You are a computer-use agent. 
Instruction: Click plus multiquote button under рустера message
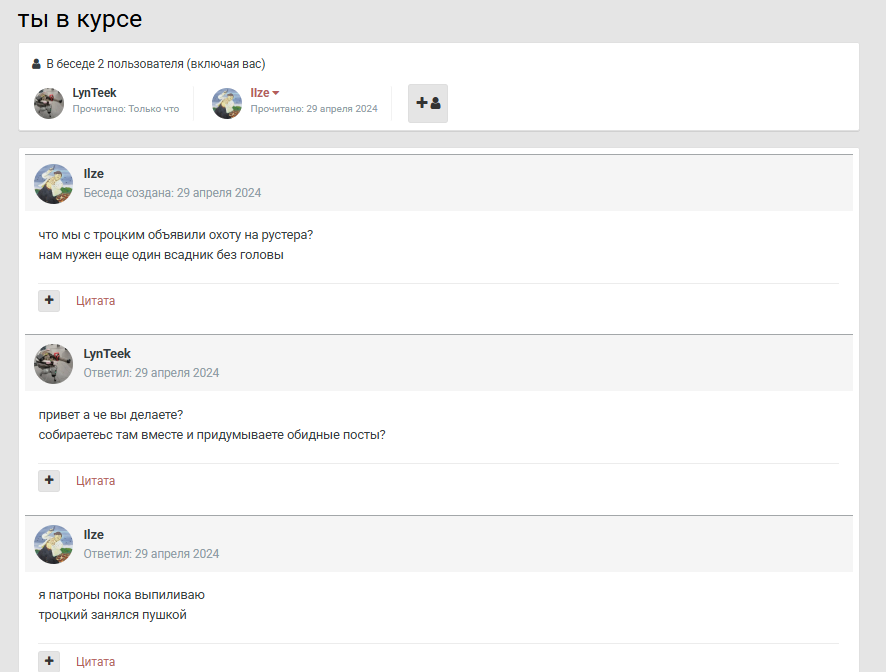[49, 301]
